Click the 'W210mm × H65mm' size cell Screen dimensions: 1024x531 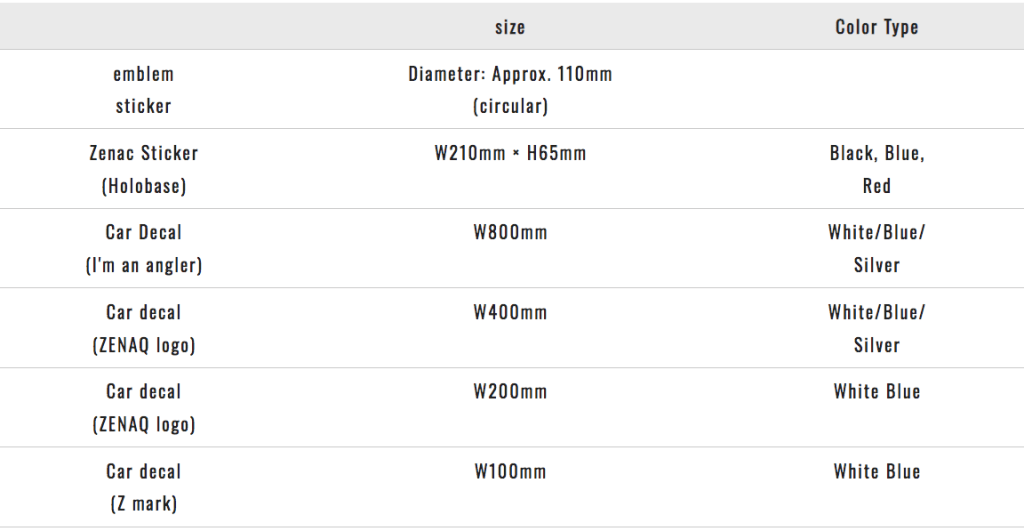510,154
